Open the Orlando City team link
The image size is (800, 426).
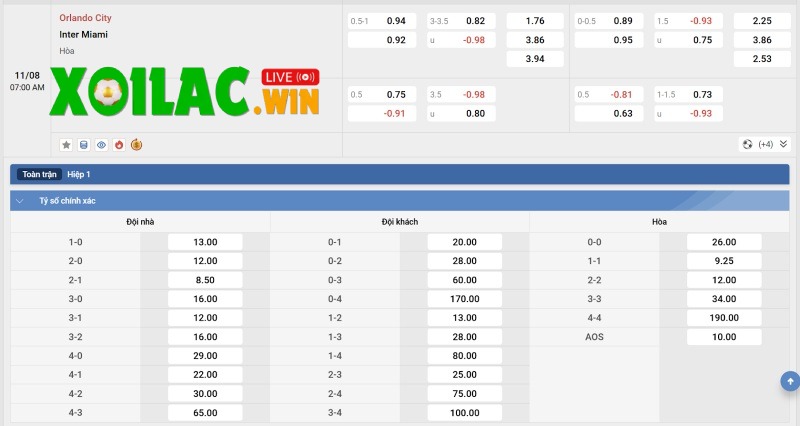tap(85, 18)
